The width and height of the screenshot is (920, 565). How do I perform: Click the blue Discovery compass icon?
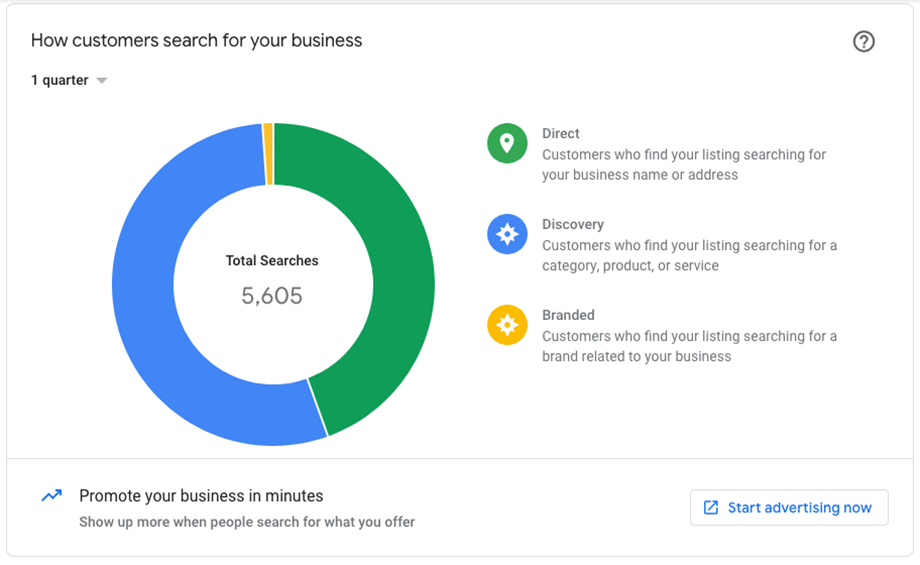(507, 234)
